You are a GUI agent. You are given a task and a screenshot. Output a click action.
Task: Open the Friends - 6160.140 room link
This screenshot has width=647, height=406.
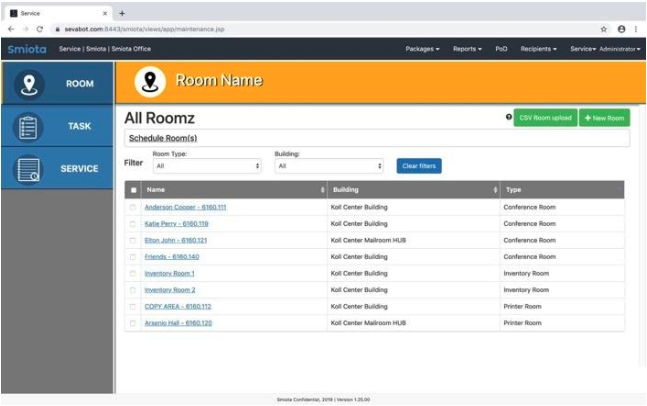coord(172,257)
